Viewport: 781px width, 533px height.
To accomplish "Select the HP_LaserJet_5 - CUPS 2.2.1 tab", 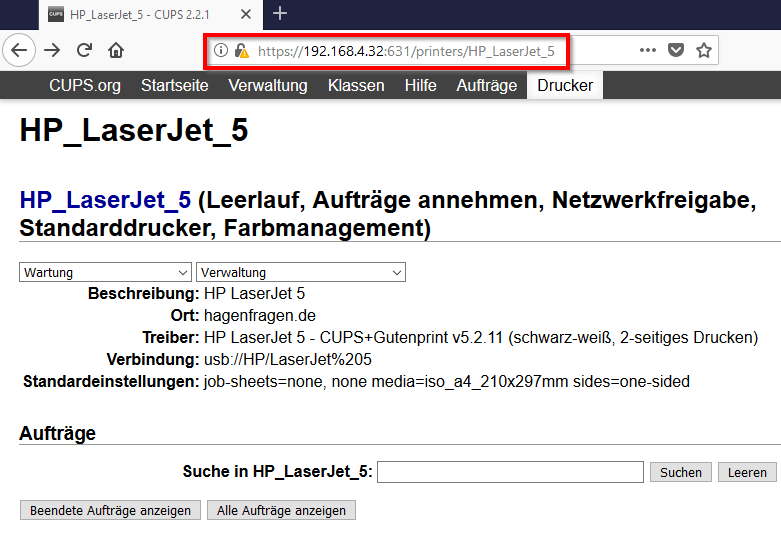I will 150,15.
